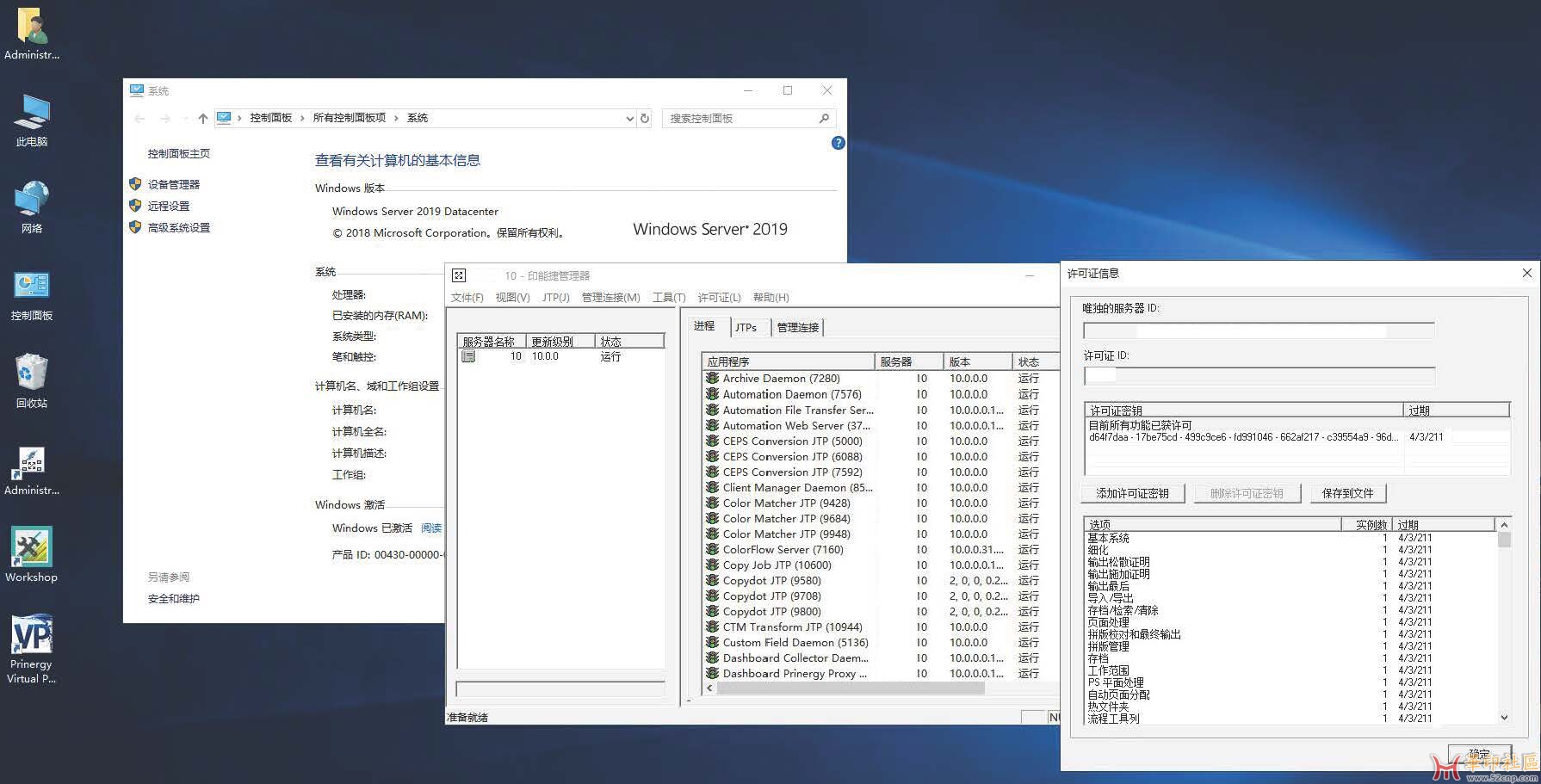
Task: Click the CTM Transform JTP (10944) process icon
Action: [712, 627]
